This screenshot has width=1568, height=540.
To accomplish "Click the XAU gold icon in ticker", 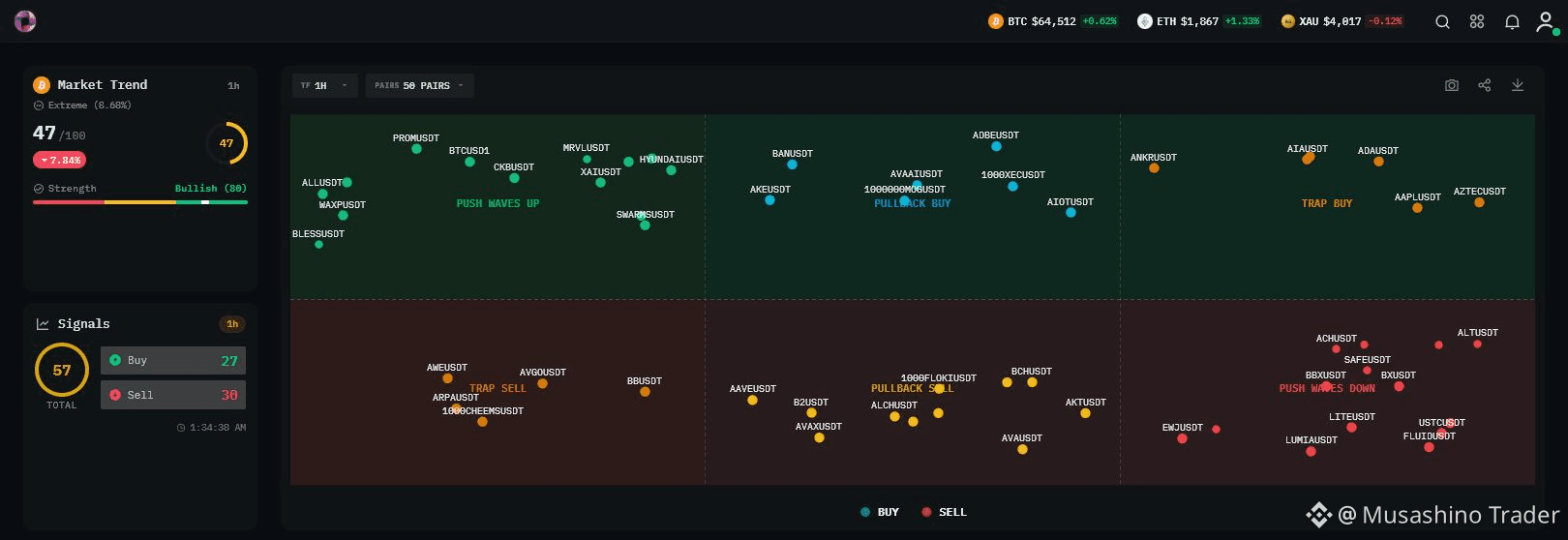I will (x=1287, y=21).
